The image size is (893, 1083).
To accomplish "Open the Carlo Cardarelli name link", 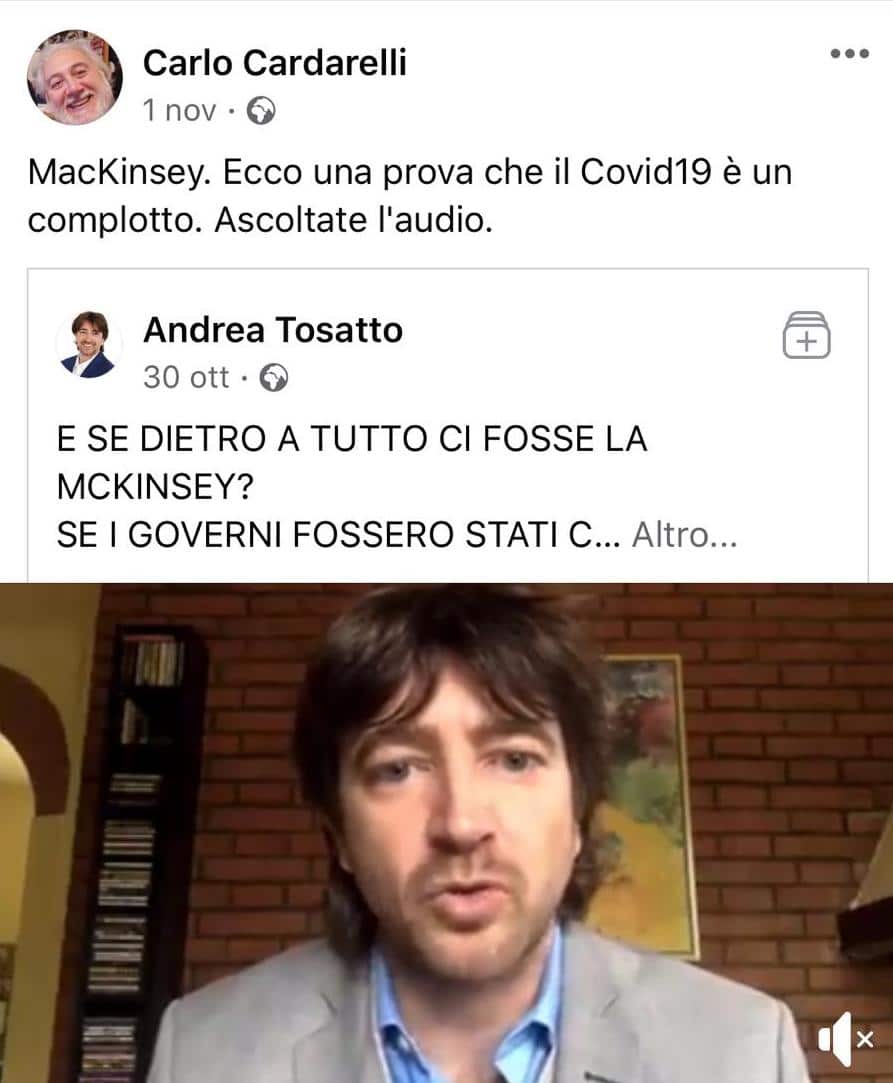I will click(274, 63).
